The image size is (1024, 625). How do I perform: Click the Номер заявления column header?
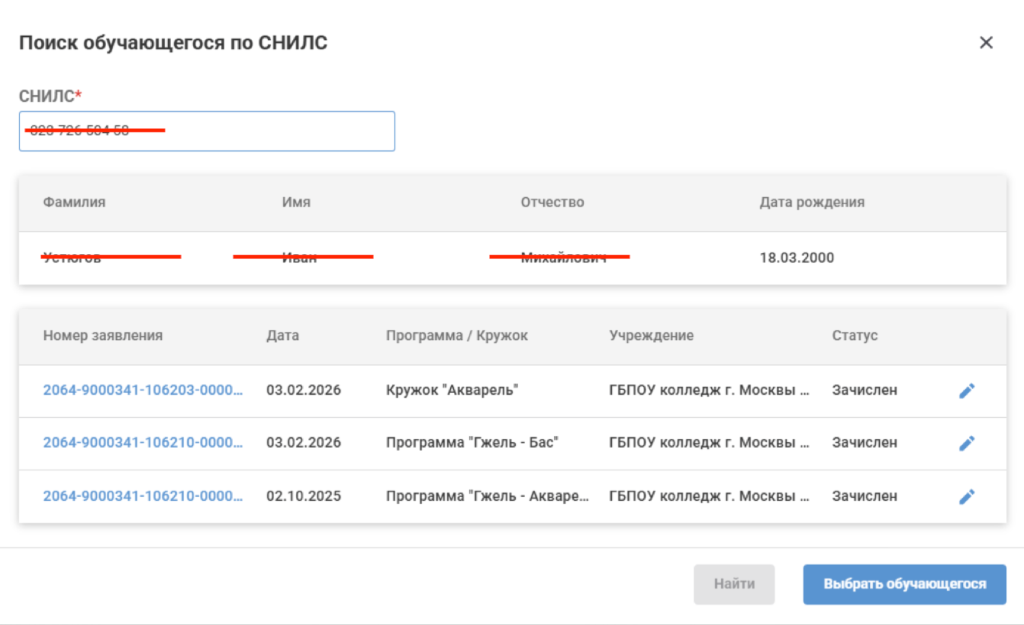[103, 335]
